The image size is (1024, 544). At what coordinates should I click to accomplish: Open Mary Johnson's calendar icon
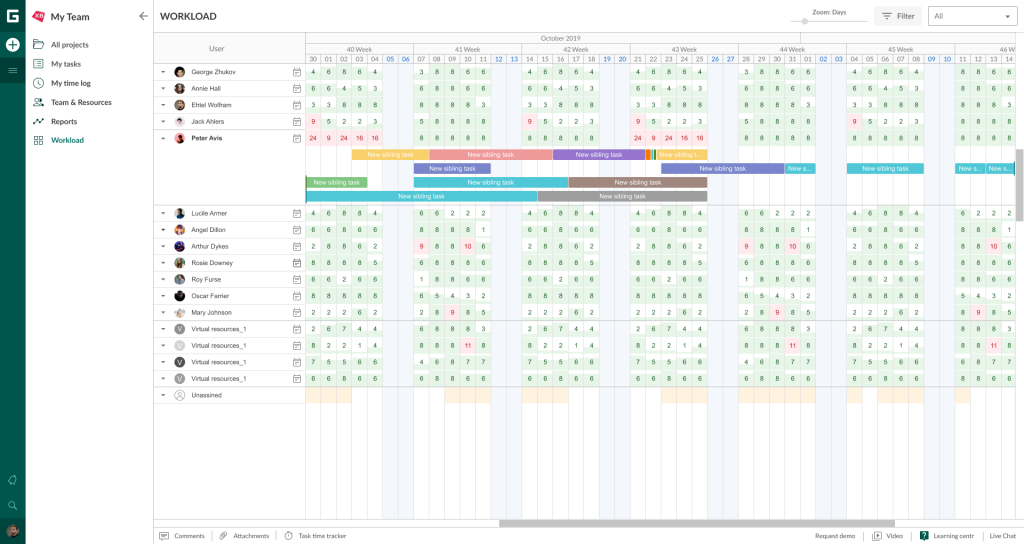pyautogui.click(x=296, y=312)
